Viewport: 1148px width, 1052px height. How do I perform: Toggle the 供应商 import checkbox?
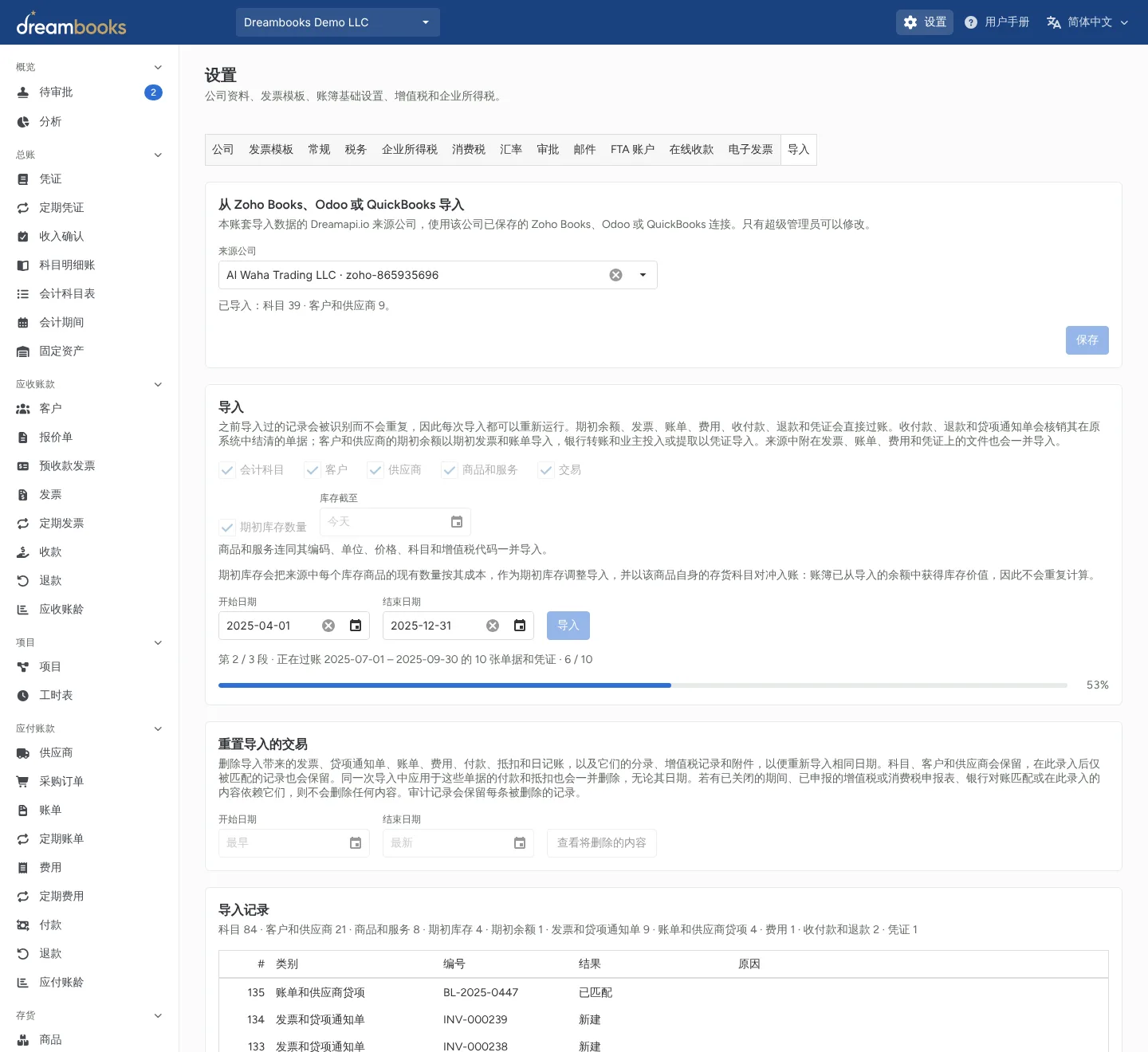coord(375,470)
